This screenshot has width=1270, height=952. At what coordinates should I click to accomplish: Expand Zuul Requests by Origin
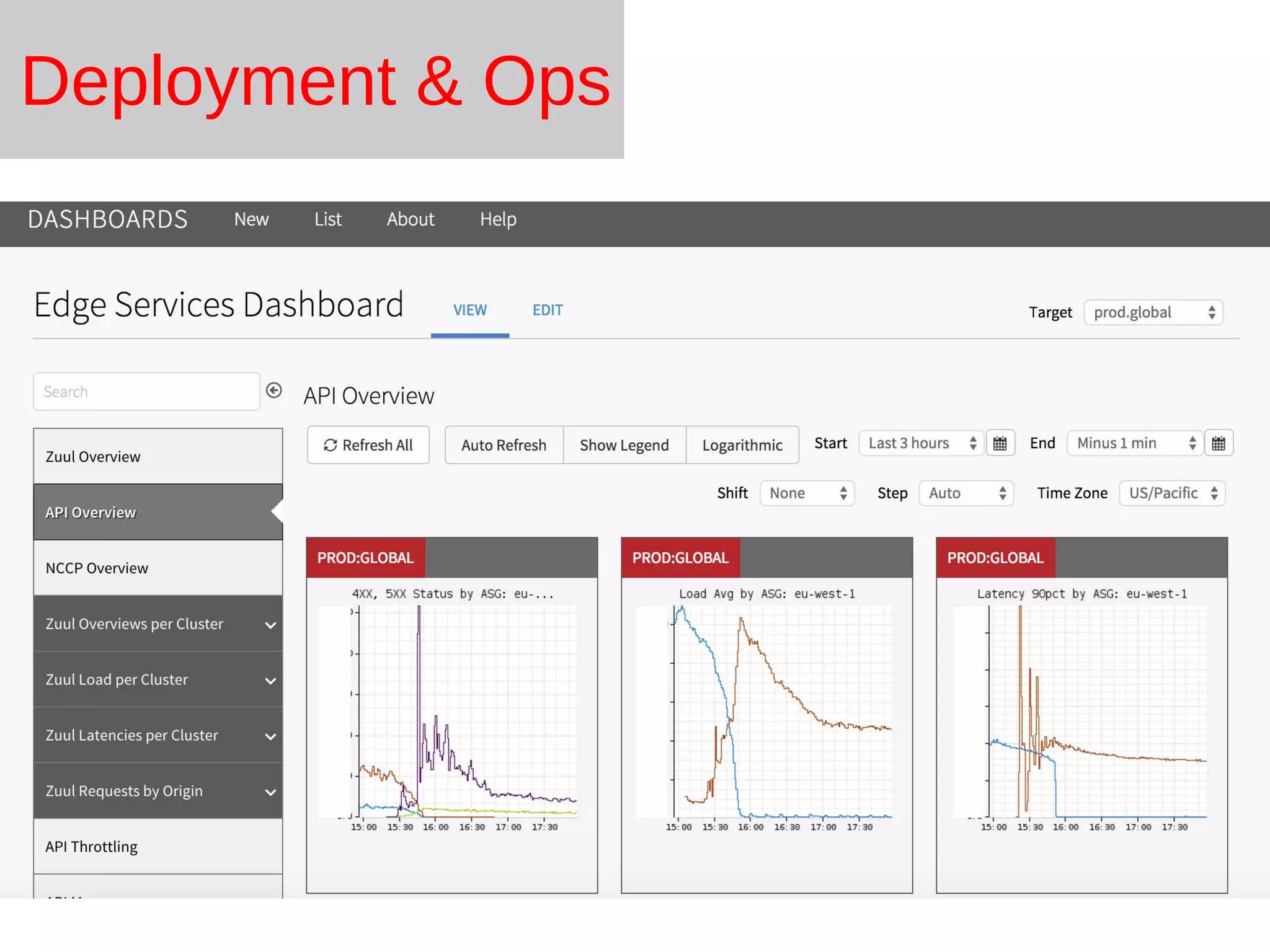pos(158,791)
